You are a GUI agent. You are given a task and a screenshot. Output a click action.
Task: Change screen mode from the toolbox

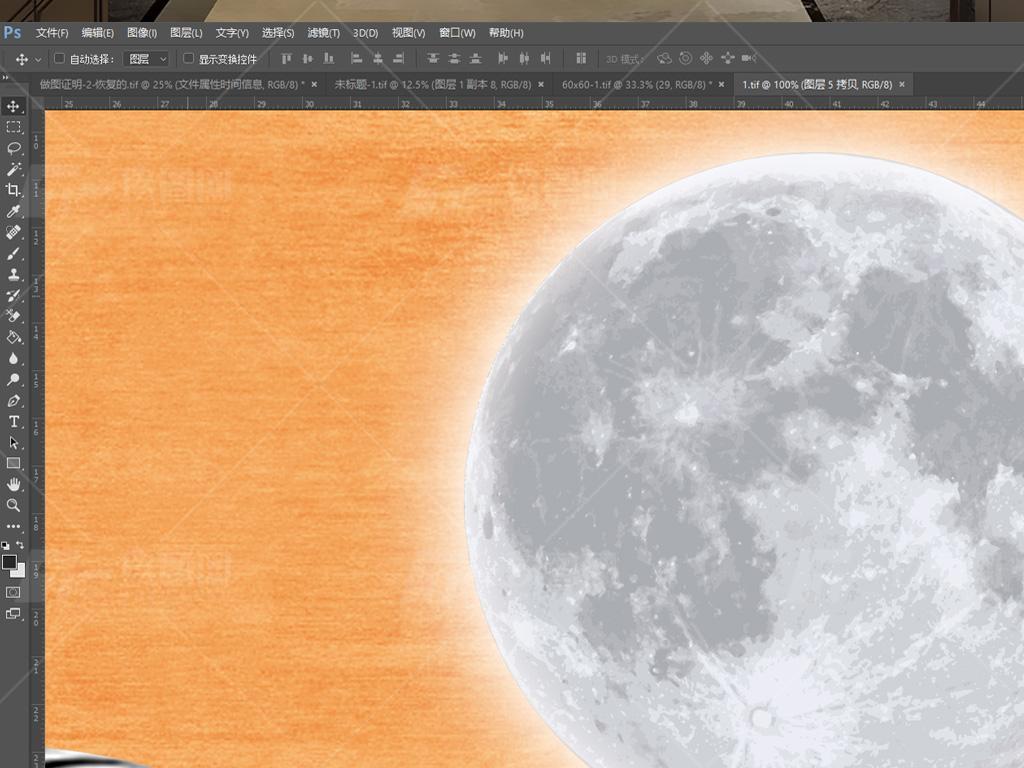[x=13, y=614]
